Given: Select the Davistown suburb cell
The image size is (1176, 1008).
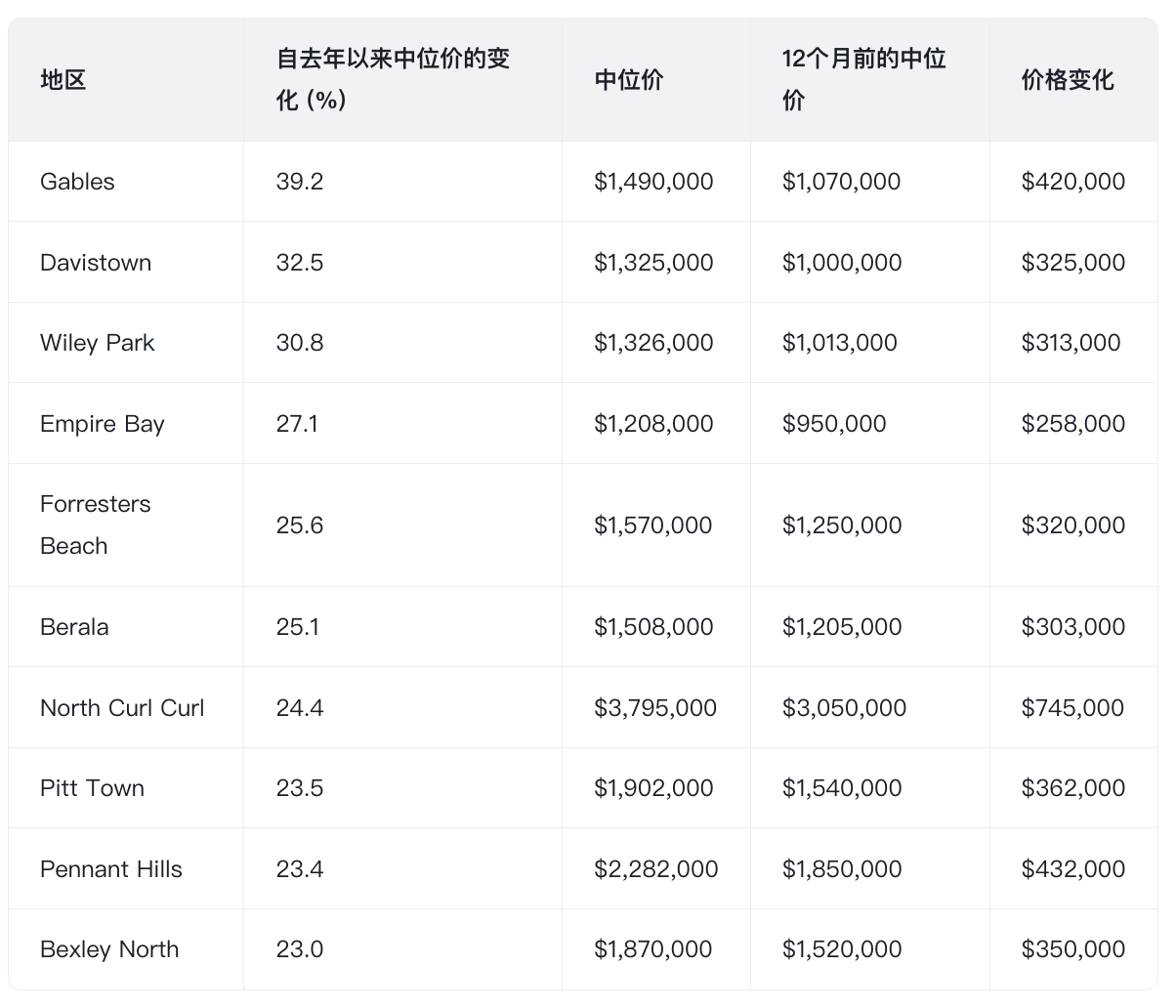Looking at the screenshot, I should (x=96, y=263).
